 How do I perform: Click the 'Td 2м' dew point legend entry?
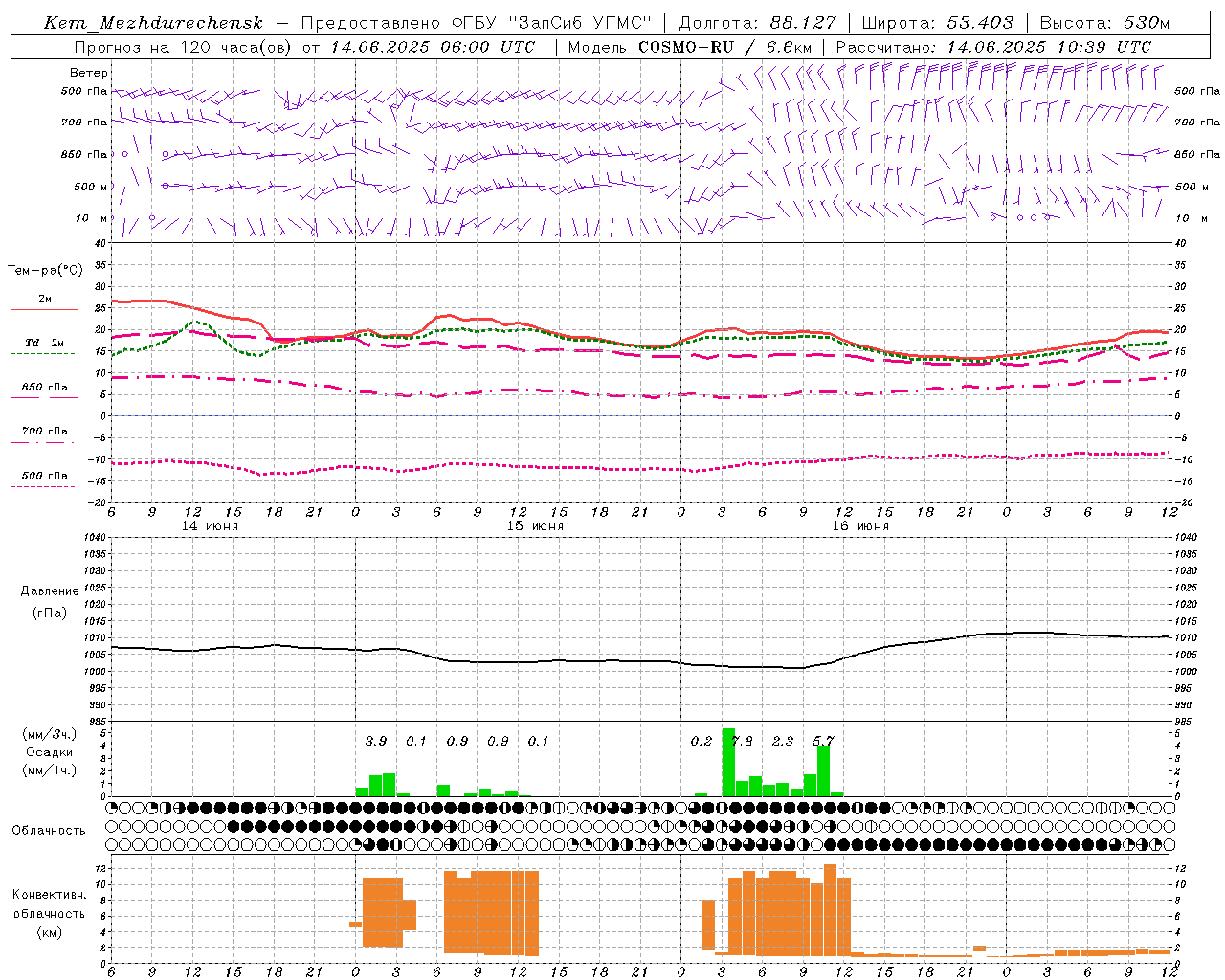45,343
